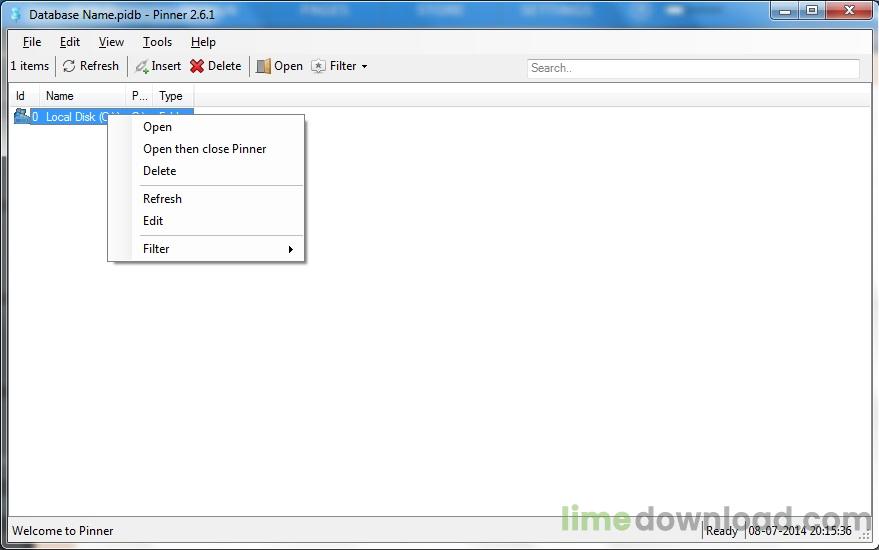Viewport: 879px width, 550px height.
Task: Maximize the Pinner window
Action: click(x=811, y=11)
